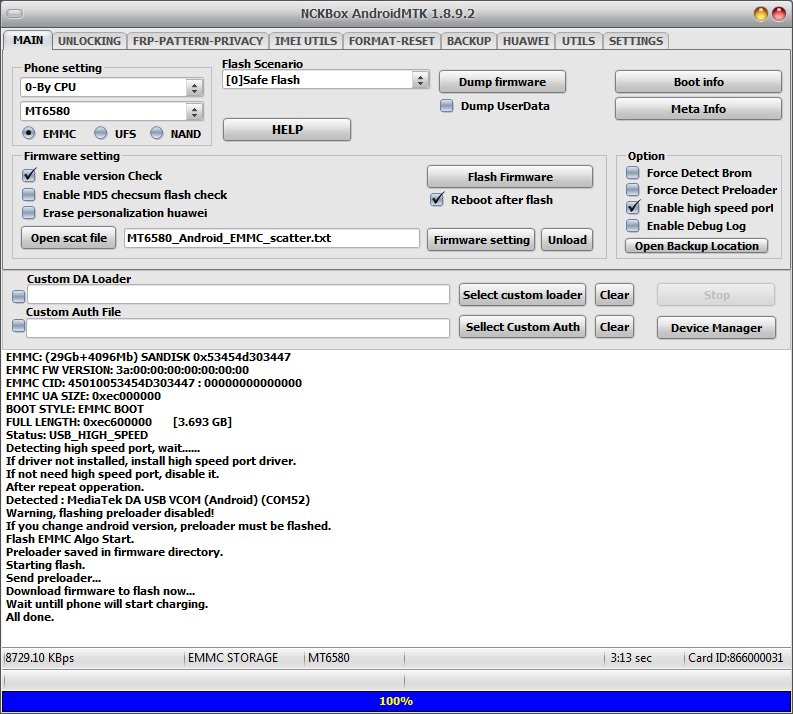This screenshot has width=793, height=714.
Task: Open the SETTINGS tab
Action: coord(636,41)
